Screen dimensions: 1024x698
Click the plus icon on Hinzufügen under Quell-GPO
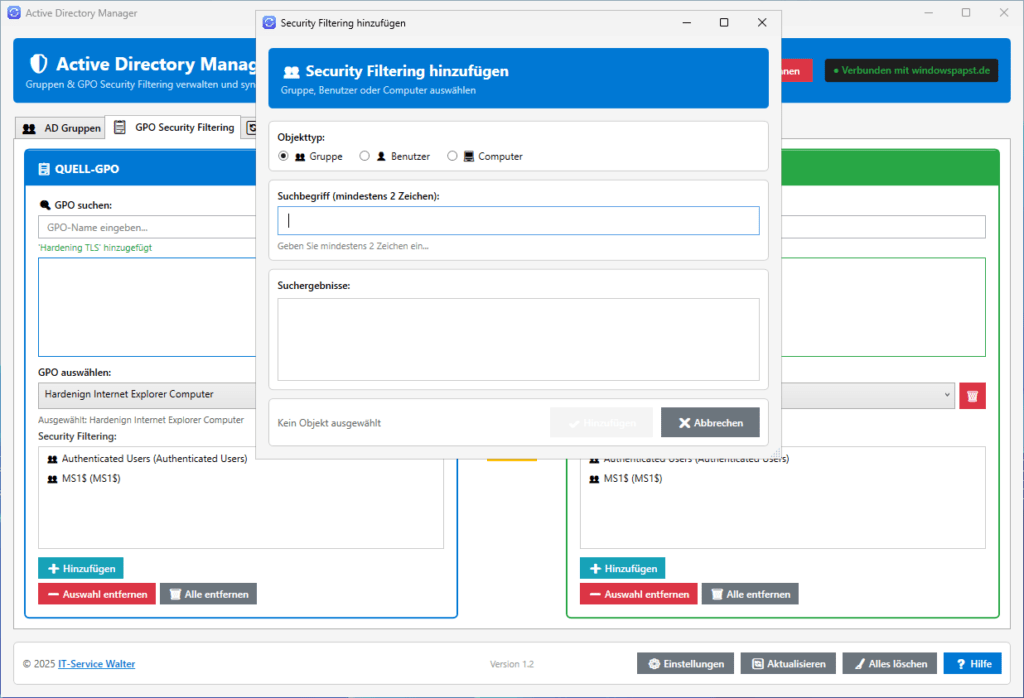pyautogui.click(x=54, y=567)
